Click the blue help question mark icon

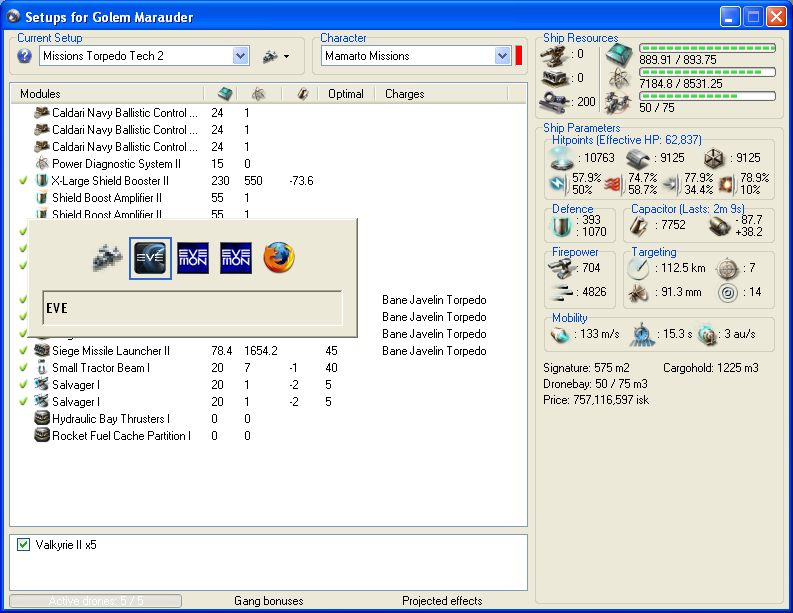[24, 56]
